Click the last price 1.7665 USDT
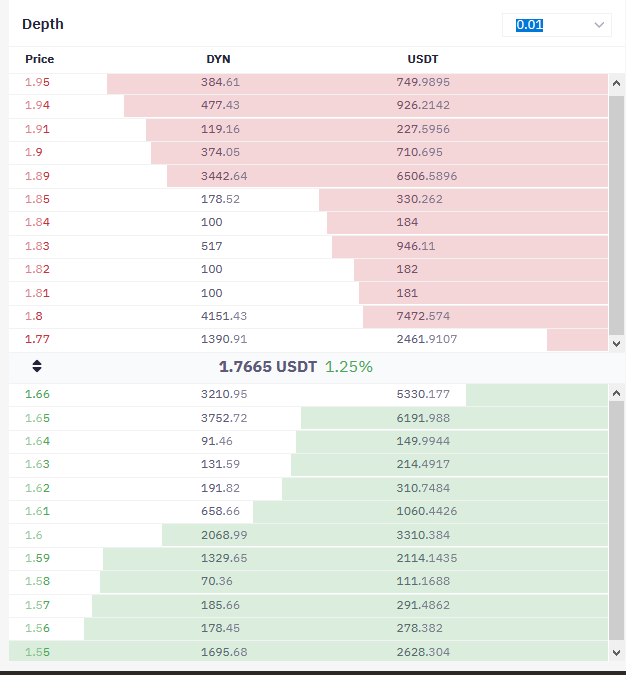Screen dimensions: 626x675 (x=268, y=367)
